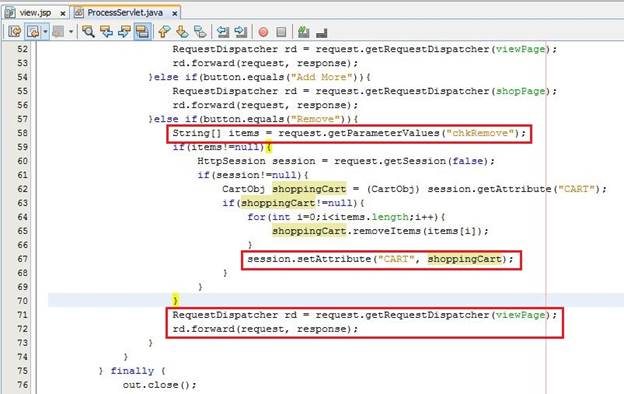624x394 pixels.
Task: Open the Forward history dropdown arrow
Action: 71,31
